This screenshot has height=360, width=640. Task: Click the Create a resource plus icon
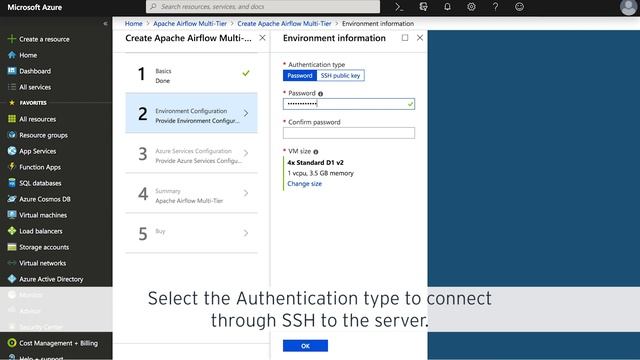tap(11, 39)
